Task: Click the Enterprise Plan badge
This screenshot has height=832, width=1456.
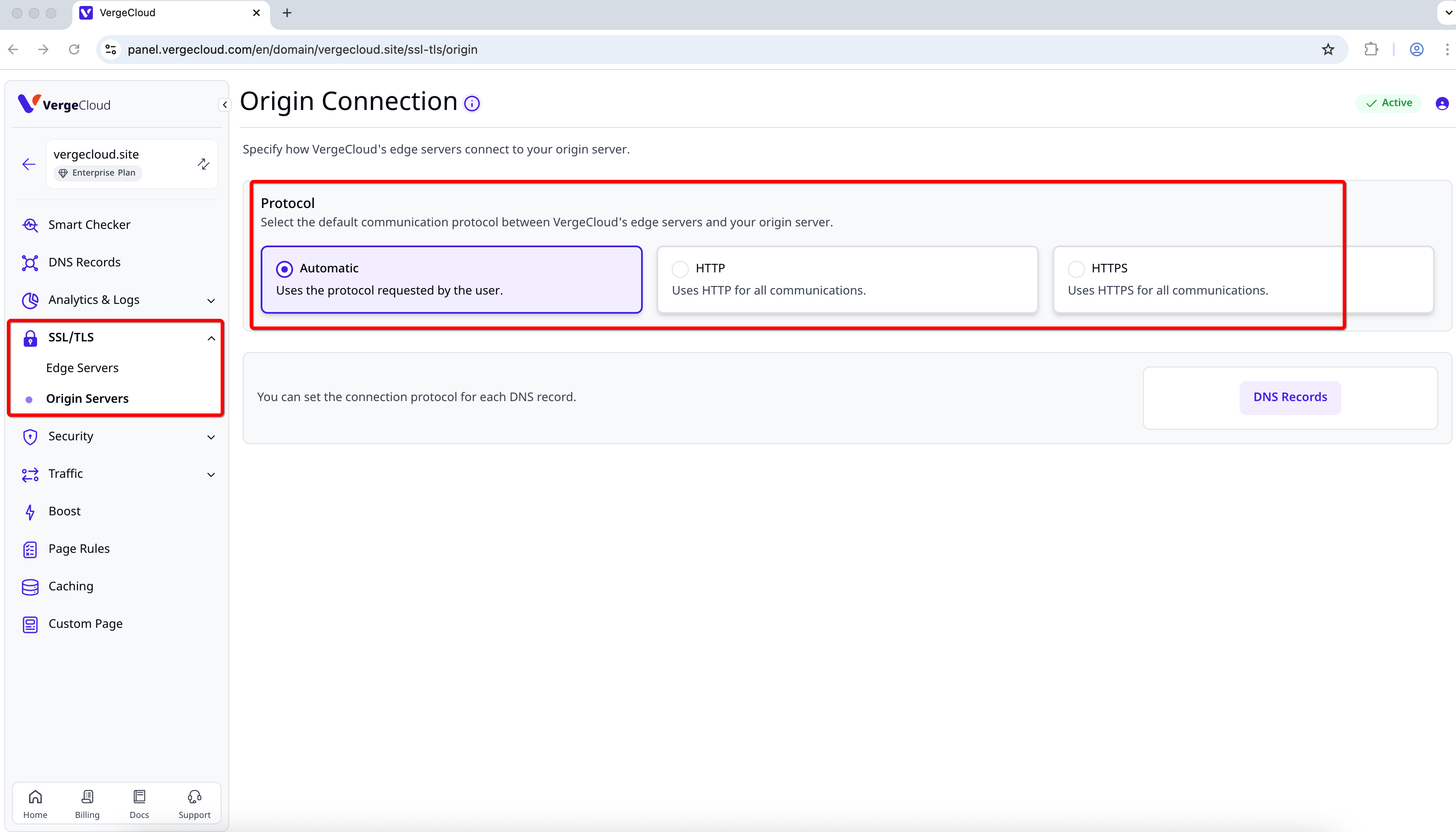Action: tap(98, 173)
